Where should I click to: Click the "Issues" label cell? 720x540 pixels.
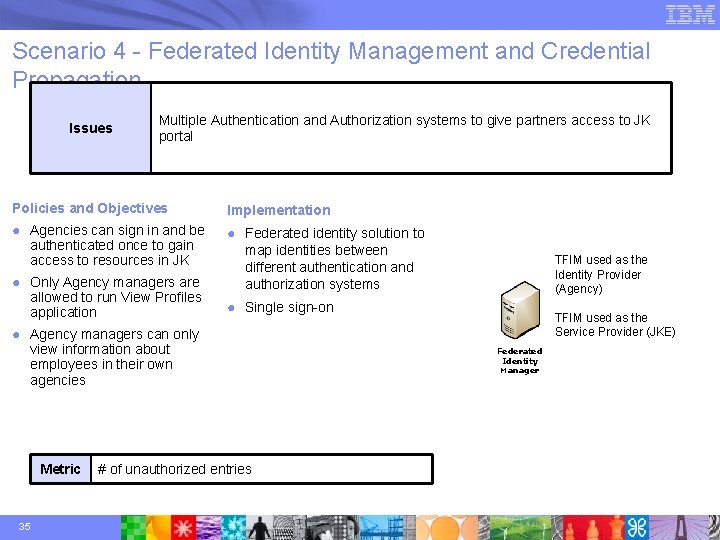[90, 128]
